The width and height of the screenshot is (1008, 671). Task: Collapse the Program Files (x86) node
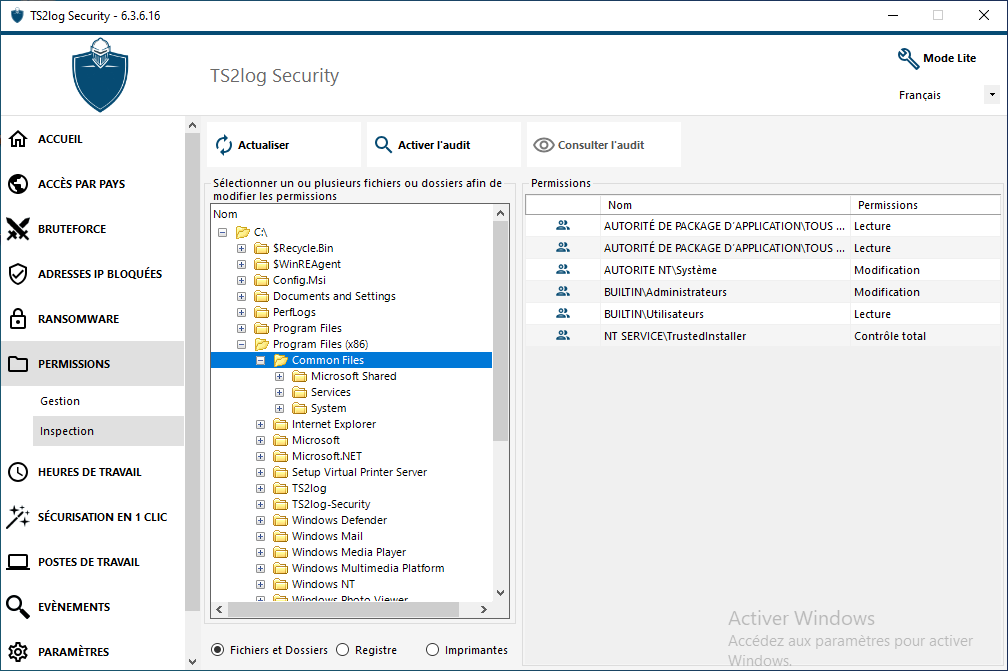(x=242, y=344)
